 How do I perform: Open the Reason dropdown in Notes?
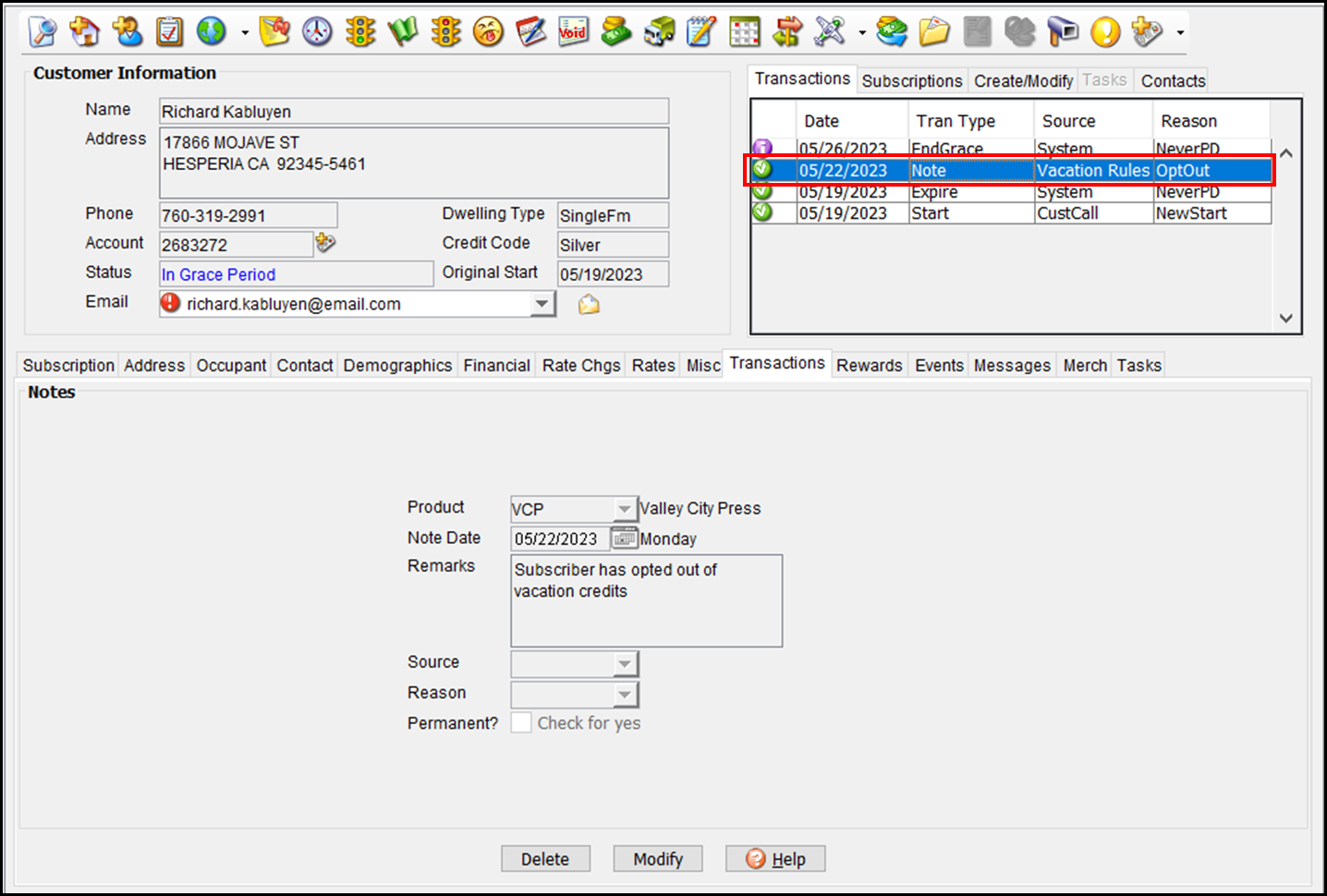(625, 694)
